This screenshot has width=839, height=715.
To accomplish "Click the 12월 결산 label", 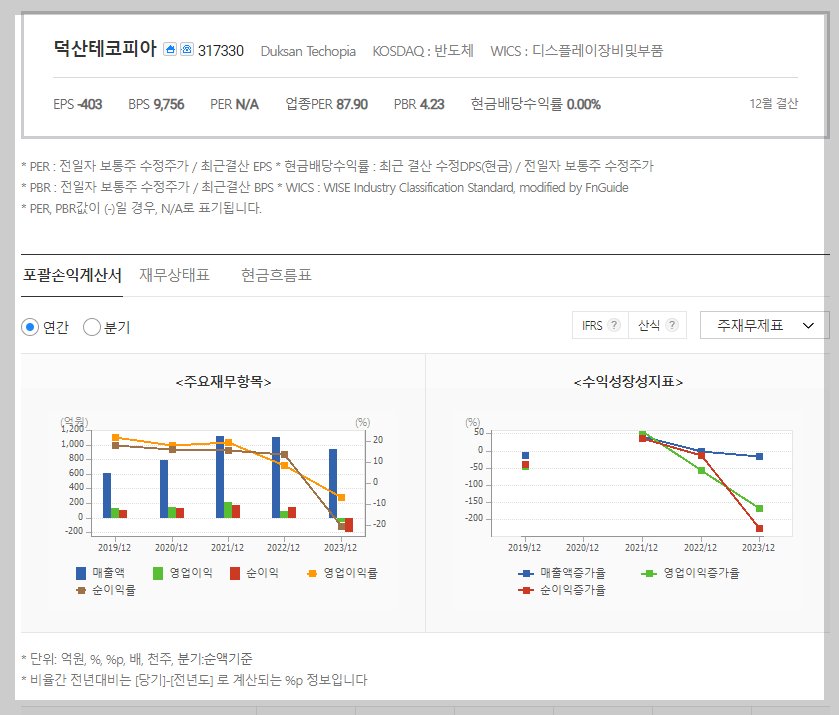I will [x=774, y=104].
